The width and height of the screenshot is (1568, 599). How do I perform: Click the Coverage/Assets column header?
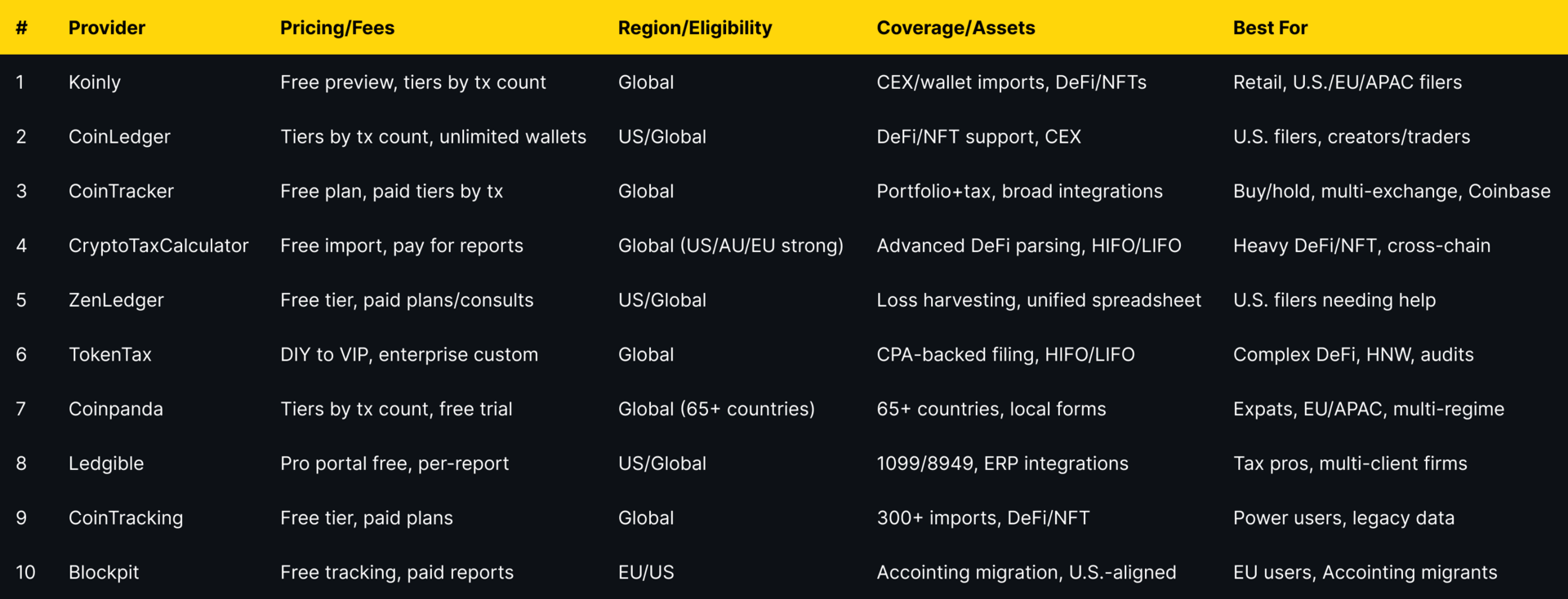click(955, 28)
